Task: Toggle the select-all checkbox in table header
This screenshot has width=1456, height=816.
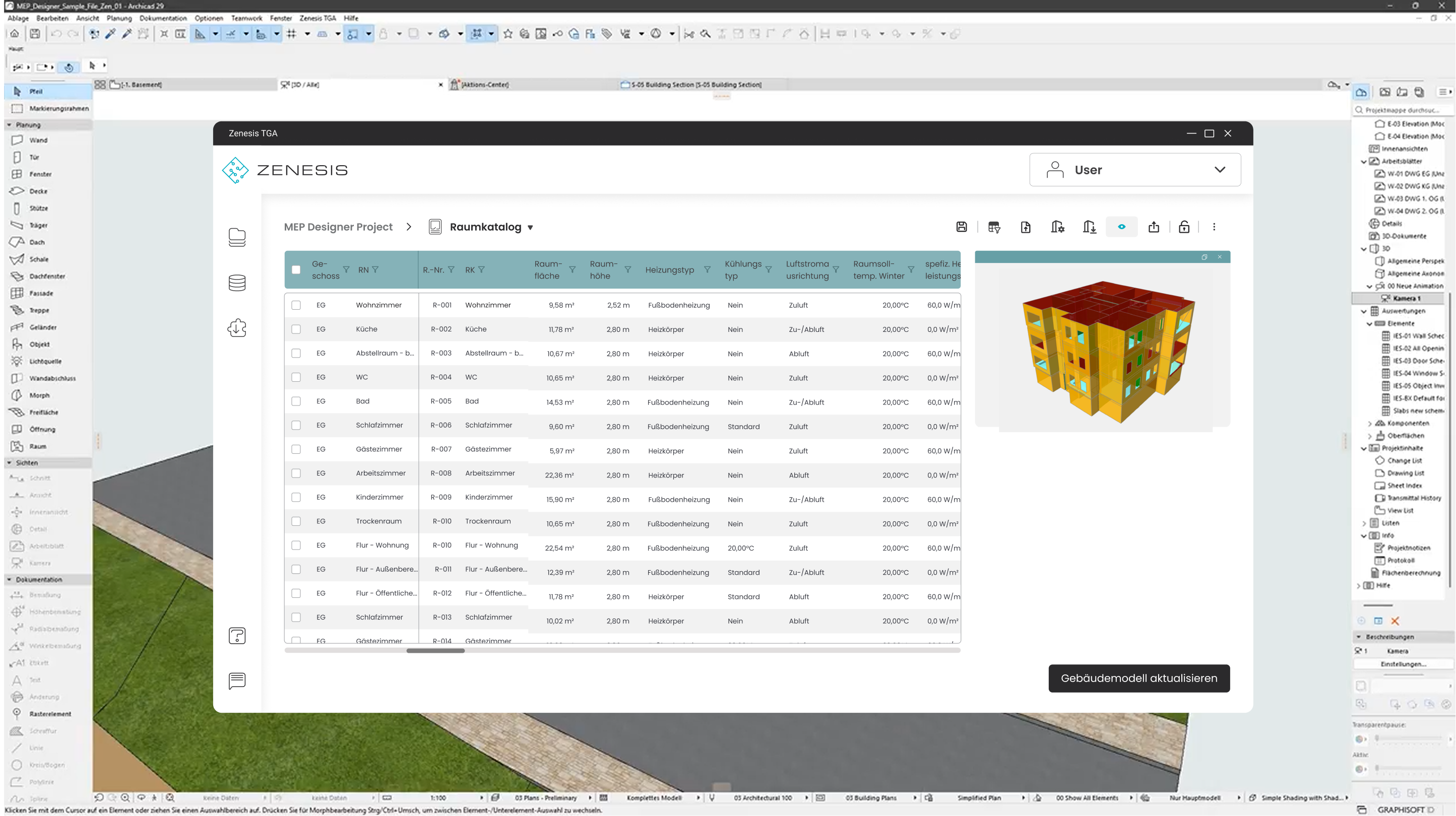Action: click(x=296, y=269)
